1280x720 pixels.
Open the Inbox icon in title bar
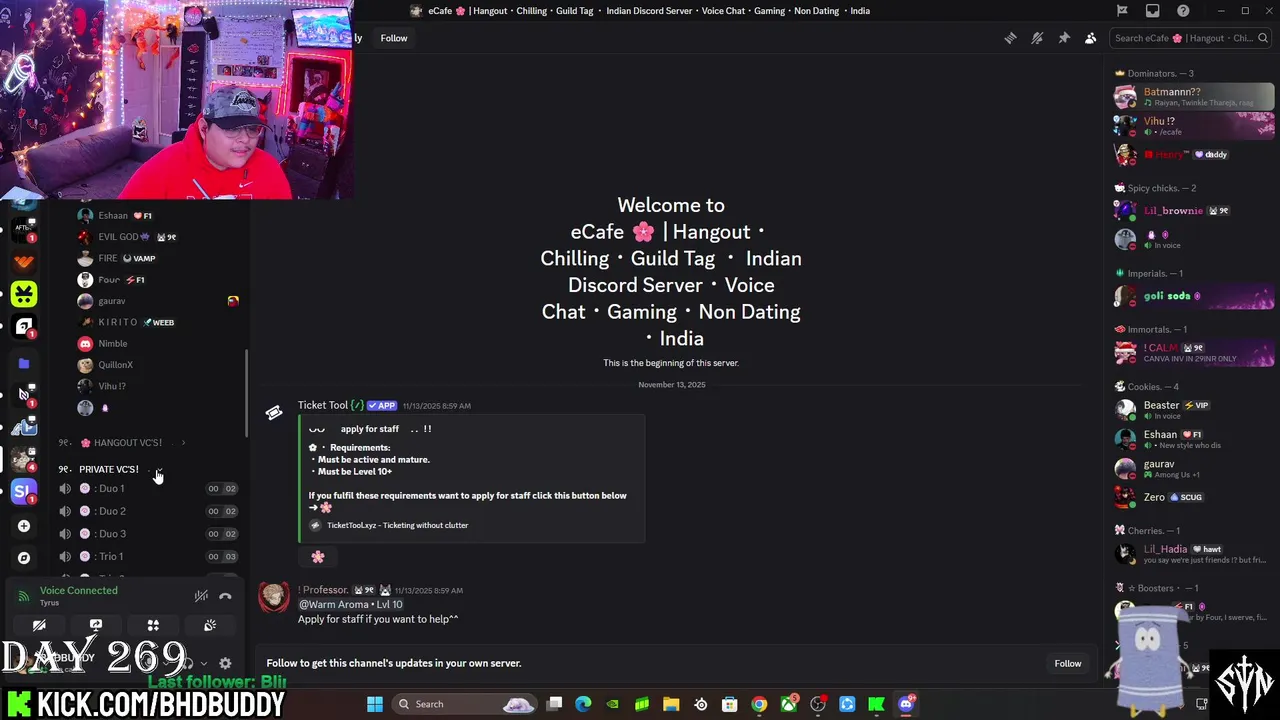tap(1153, 11)
